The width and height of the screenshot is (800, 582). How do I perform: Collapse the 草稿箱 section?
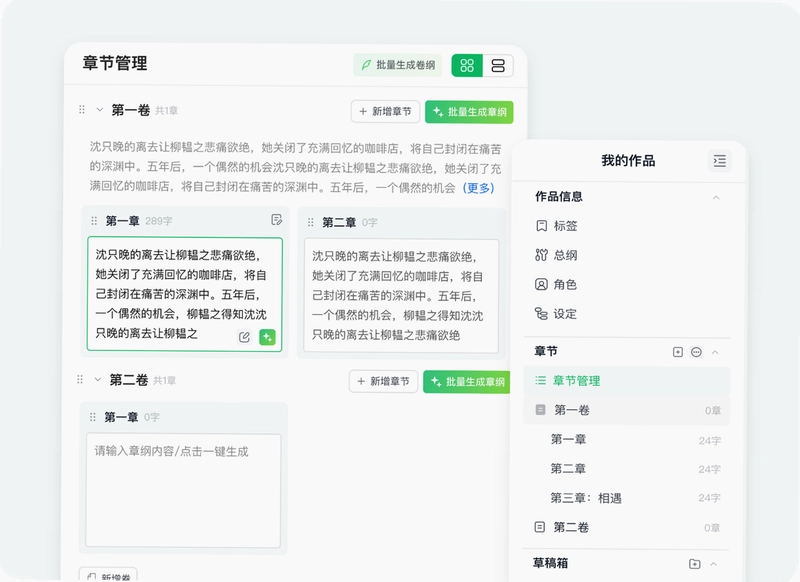click(714, 564)
